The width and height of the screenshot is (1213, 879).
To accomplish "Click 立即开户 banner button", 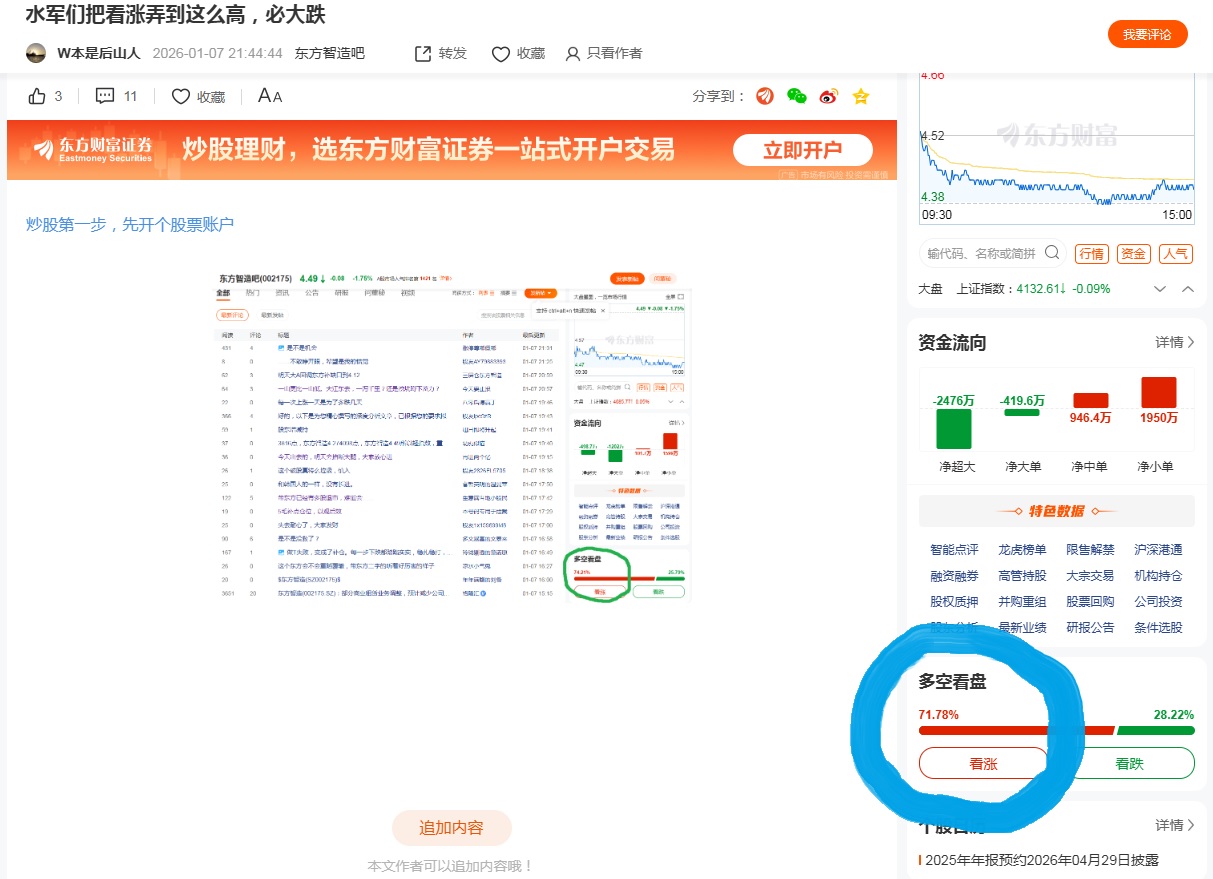I will tap(803, 151).
